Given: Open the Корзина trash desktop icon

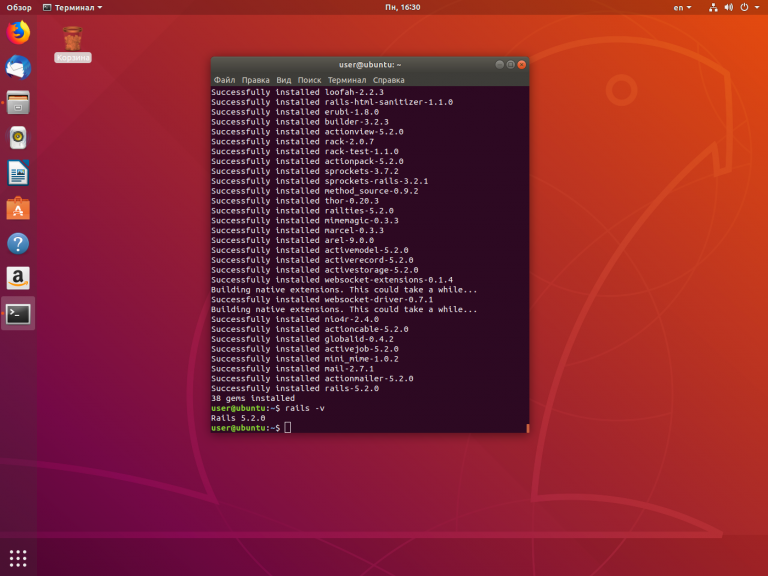Looking at the screenshot, I should [x=72, y=44].
